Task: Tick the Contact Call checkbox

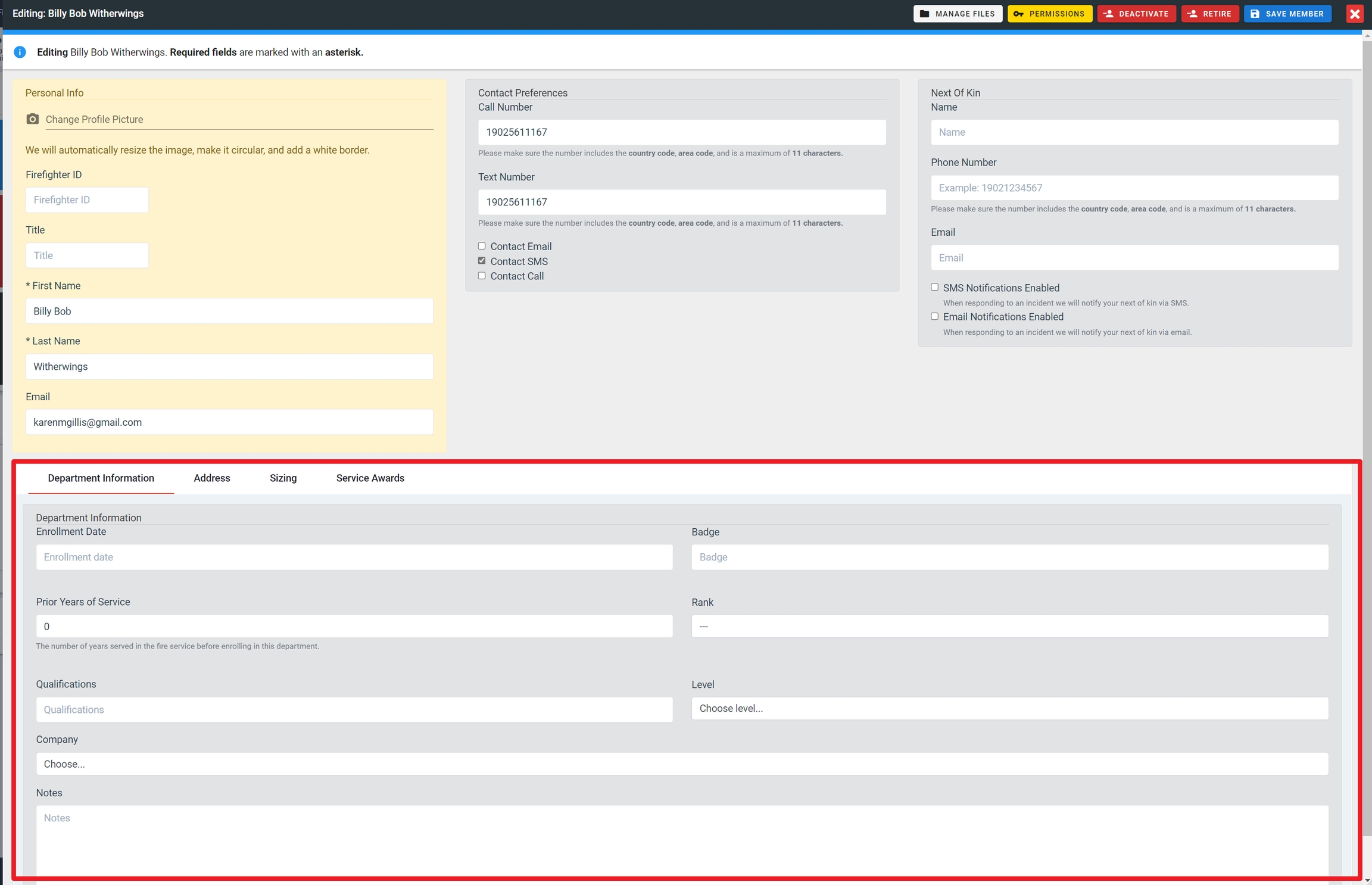Action: coord(482,276)
